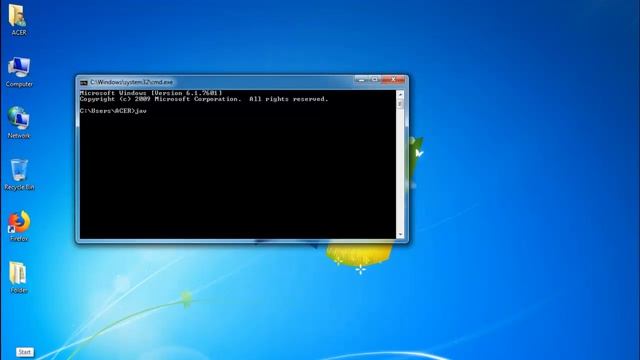Close the cmd.exe window
This screenshot has height=360, width=640.
[x=393, y=80]
